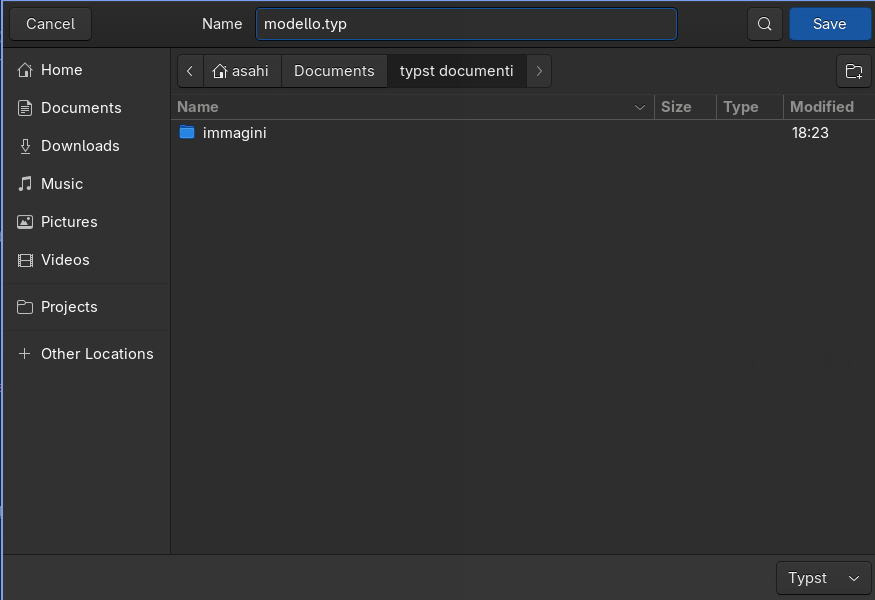Go to Home in the sidebar
Image resolution: width=875 pixels, height=600 pixels.
click(86, 70)
